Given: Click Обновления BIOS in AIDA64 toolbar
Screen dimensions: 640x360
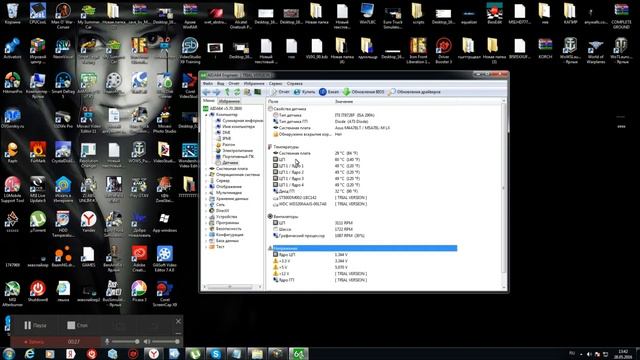Looking at the screenshot, I should (x=364, y=92).
